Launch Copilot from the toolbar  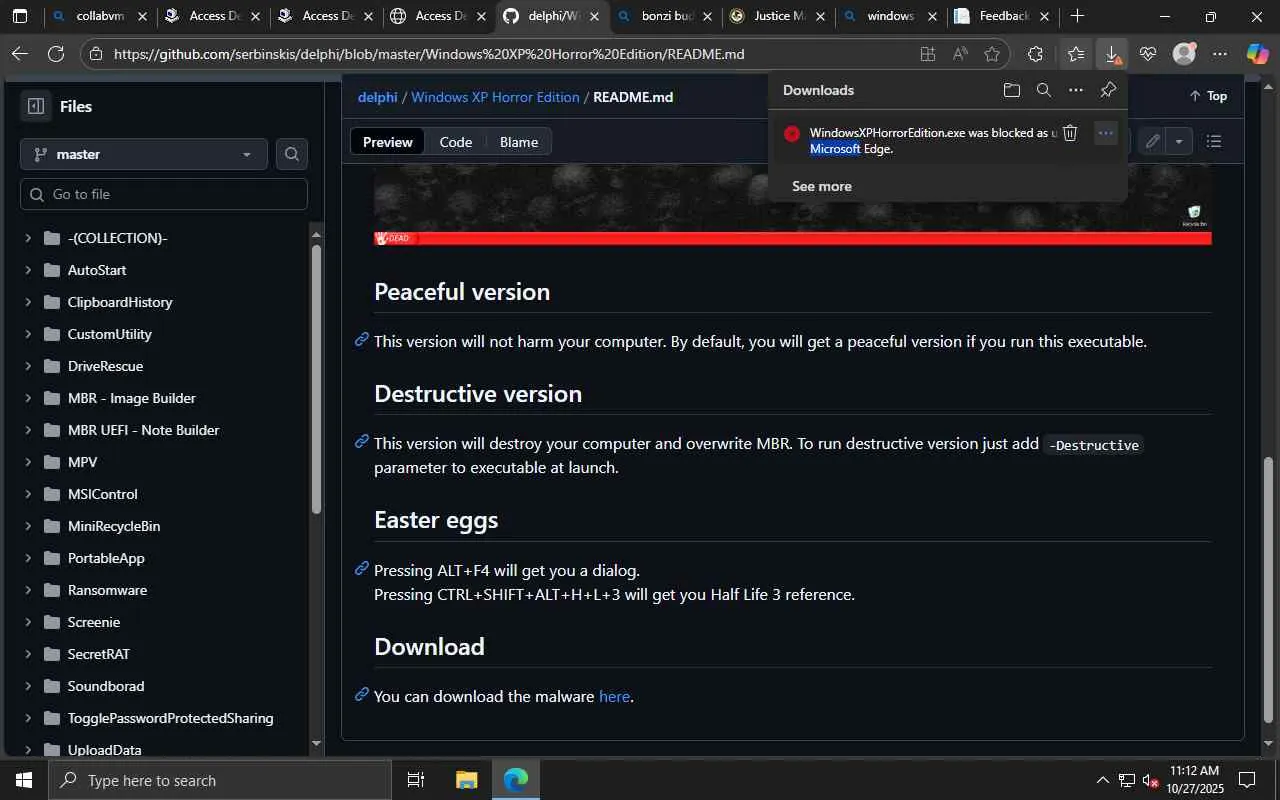(1257, 54)
